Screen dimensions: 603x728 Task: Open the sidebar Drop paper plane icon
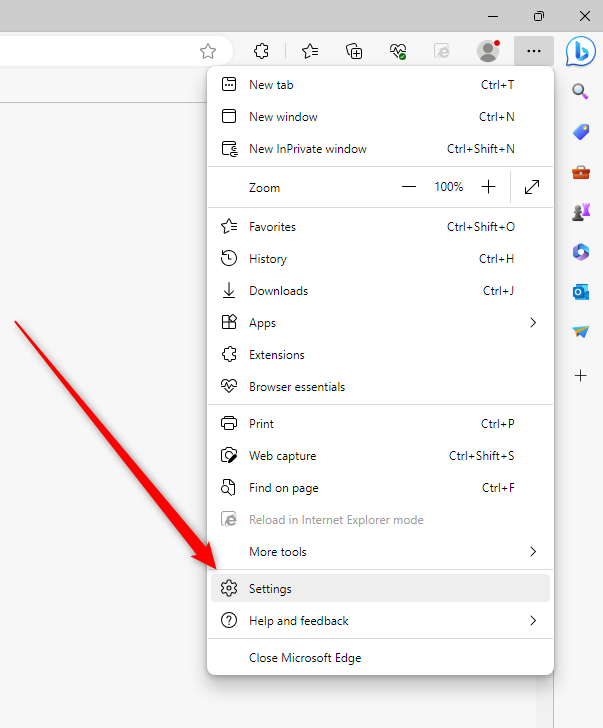(581, 332)
